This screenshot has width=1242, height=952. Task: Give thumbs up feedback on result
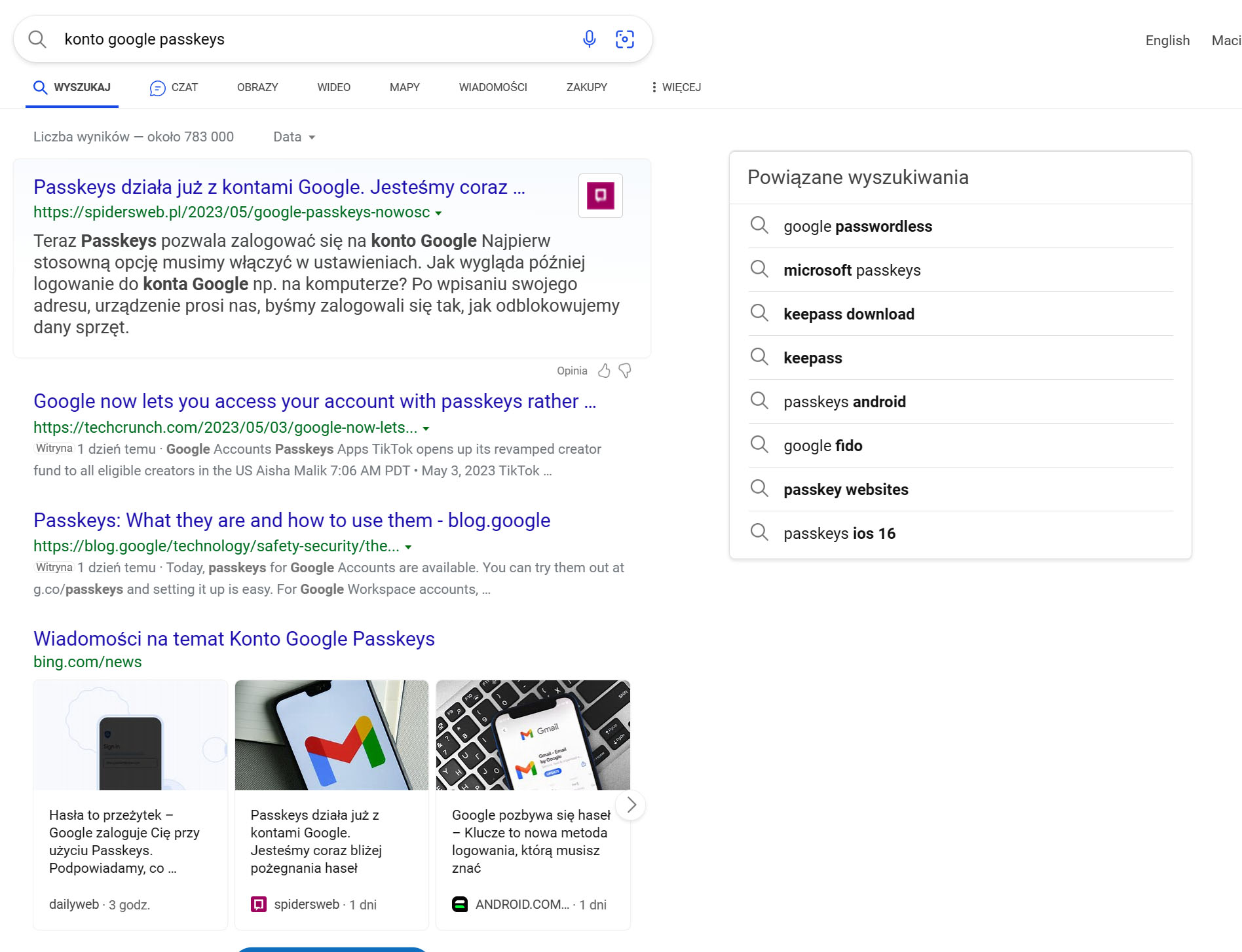[x=604, y=371]
